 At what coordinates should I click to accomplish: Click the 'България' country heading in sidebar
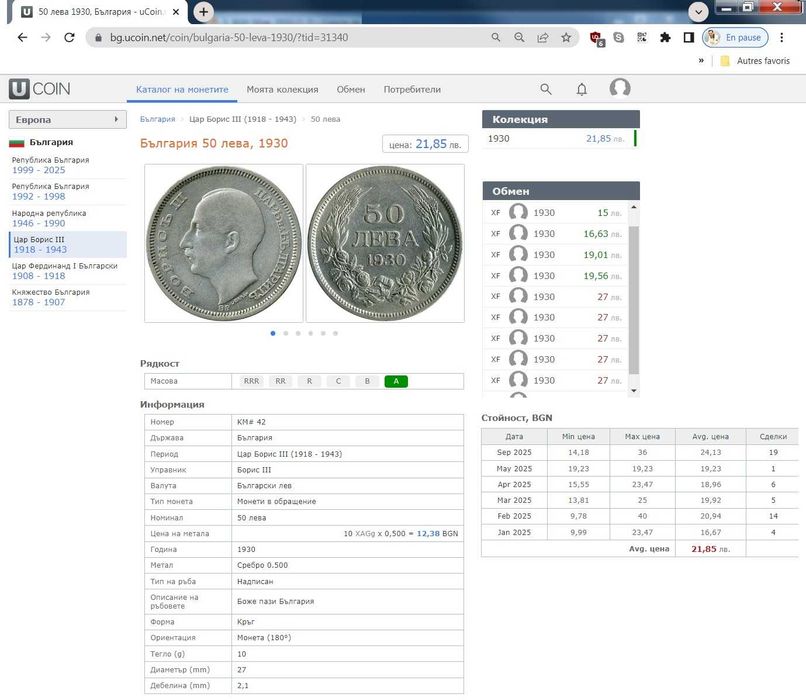coord(51,142)
